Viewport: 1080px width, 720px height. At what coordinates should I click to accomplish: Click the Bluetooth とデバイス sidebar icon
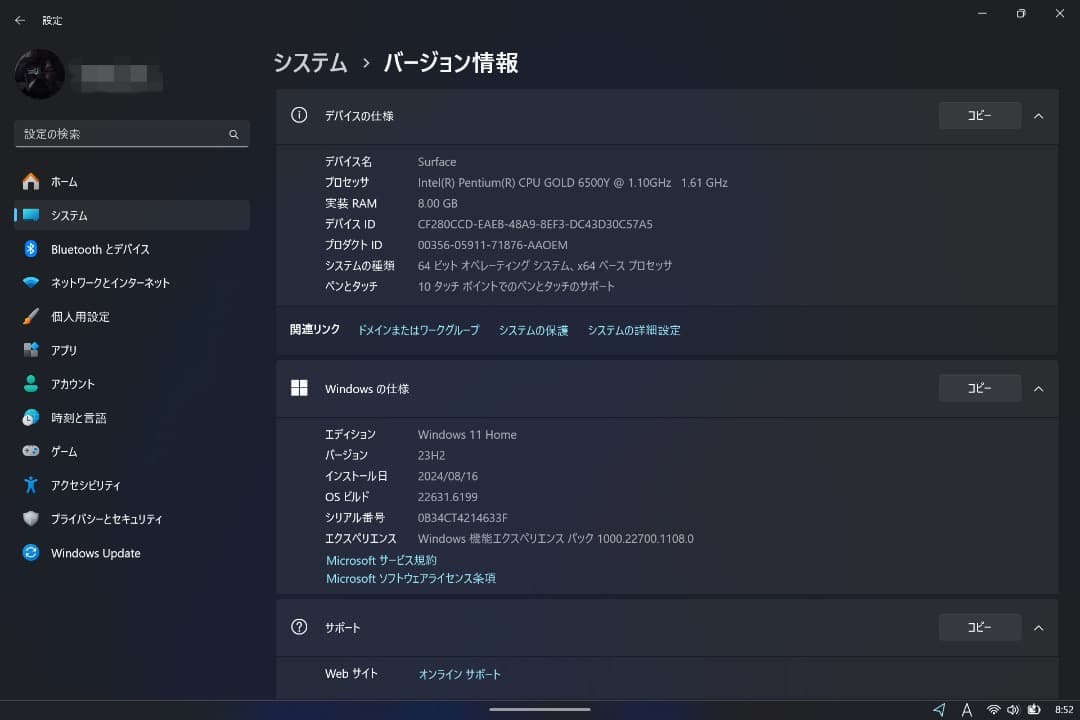pos(31,249)
